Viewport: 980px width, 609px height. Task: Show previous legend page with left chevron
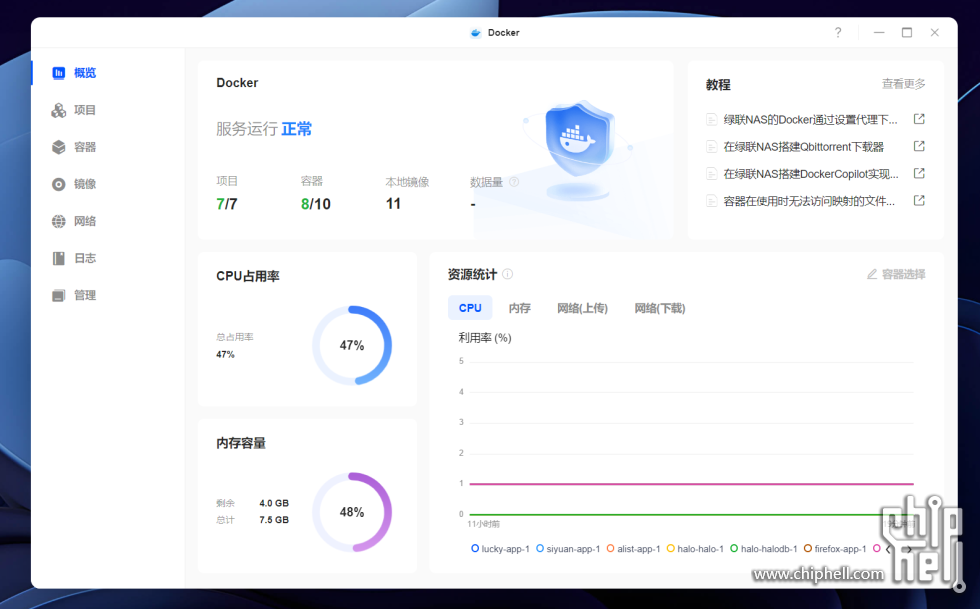pos(888,549)
